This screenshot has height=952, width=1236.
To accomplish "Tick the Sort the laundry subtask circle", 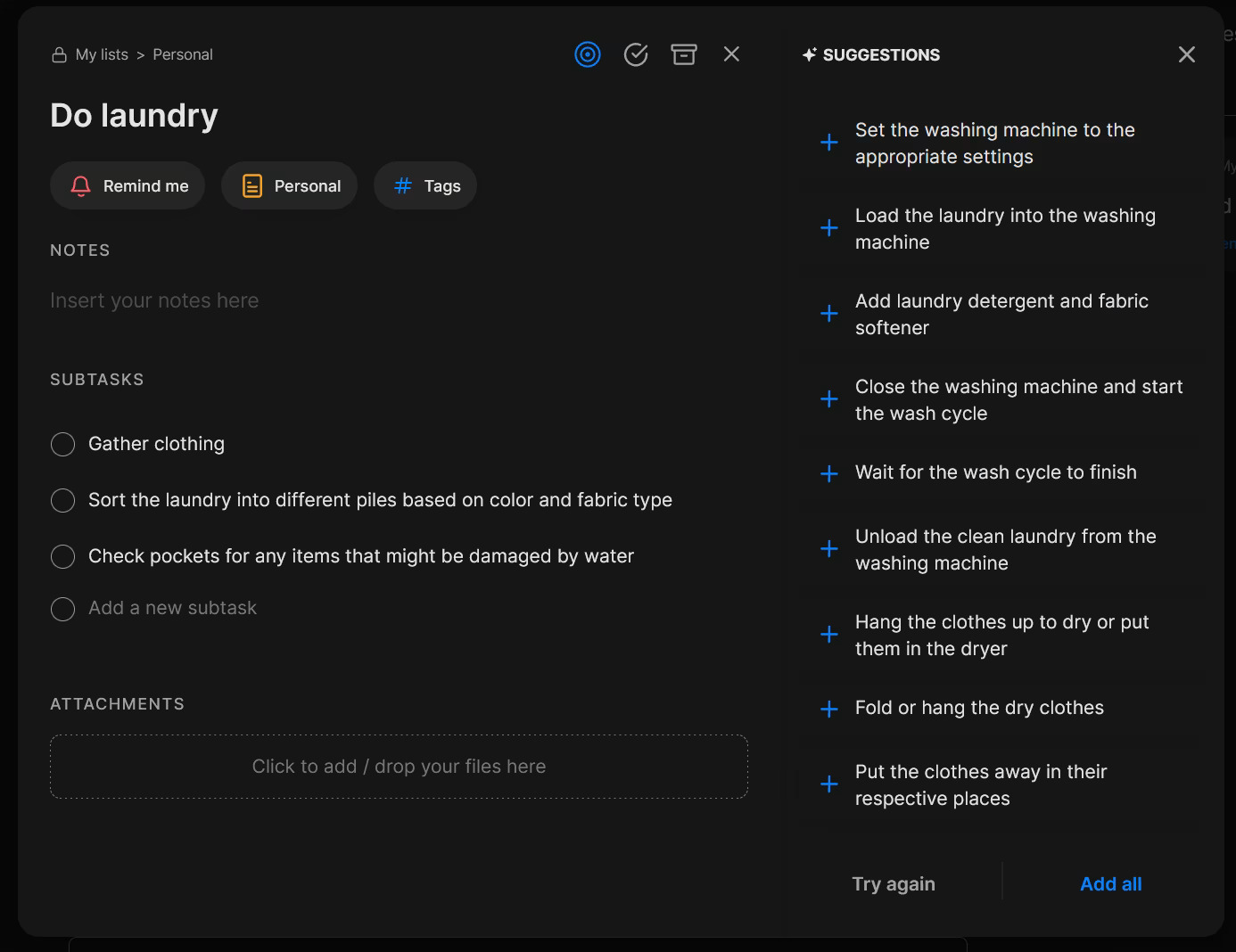I will click(x=63, y=500).
